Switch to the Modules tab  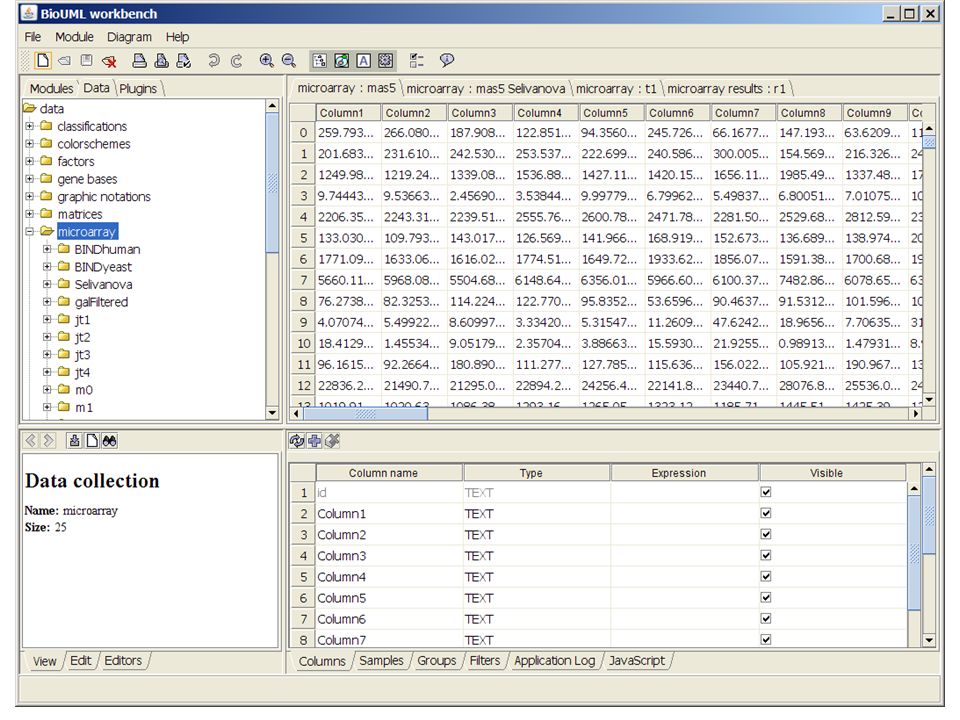[x=51, y=88]
